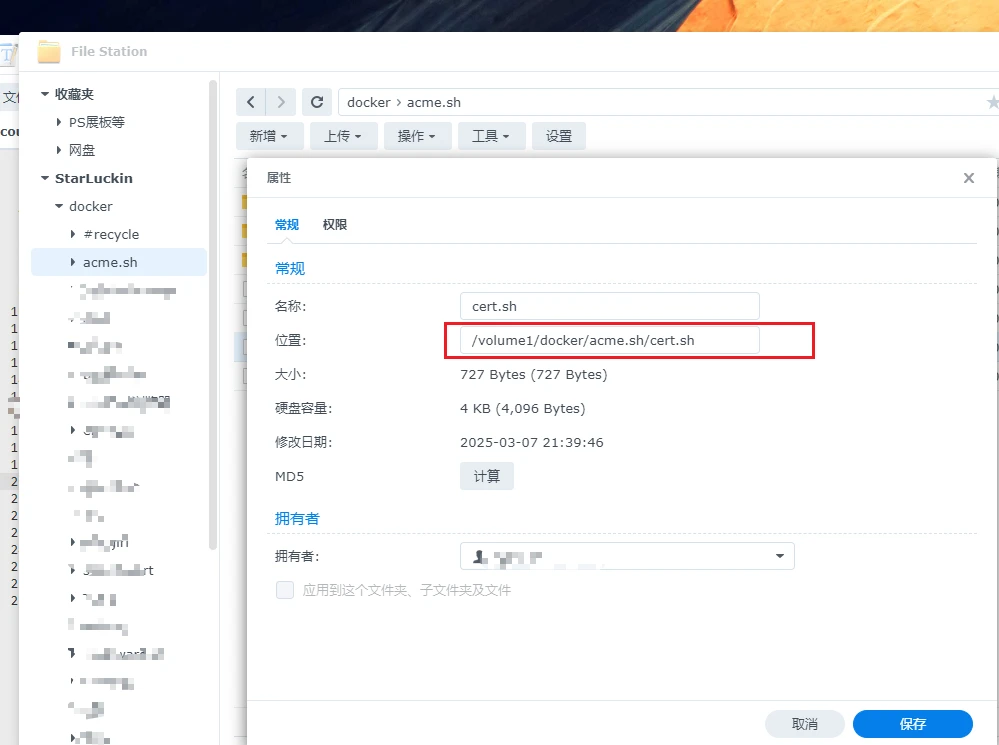Go forward with the right arrow button
Image resolution: width=999 pixels, height=745 pixels.
coord(281,102)
